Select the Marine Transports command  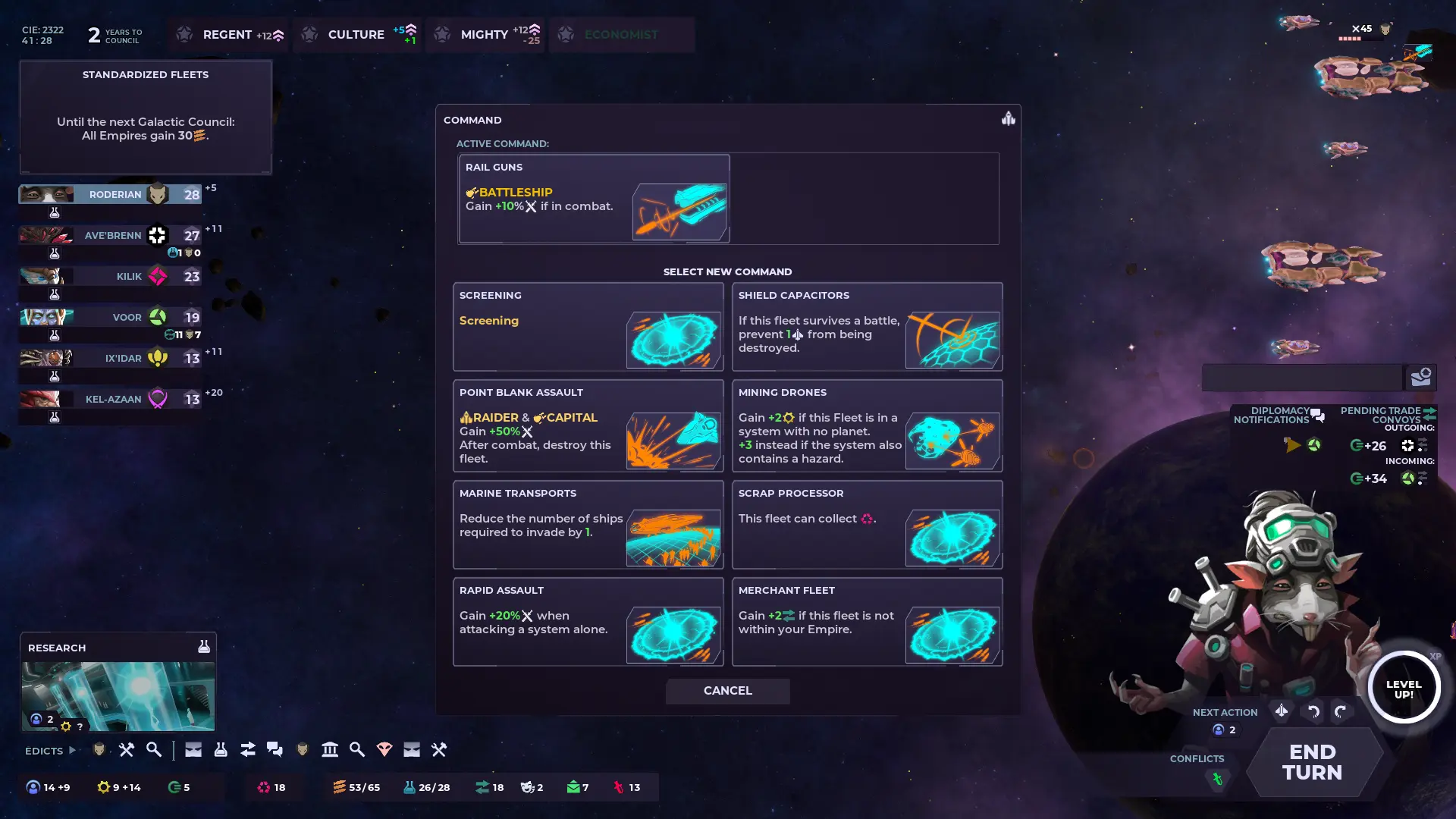click(588, 525)
